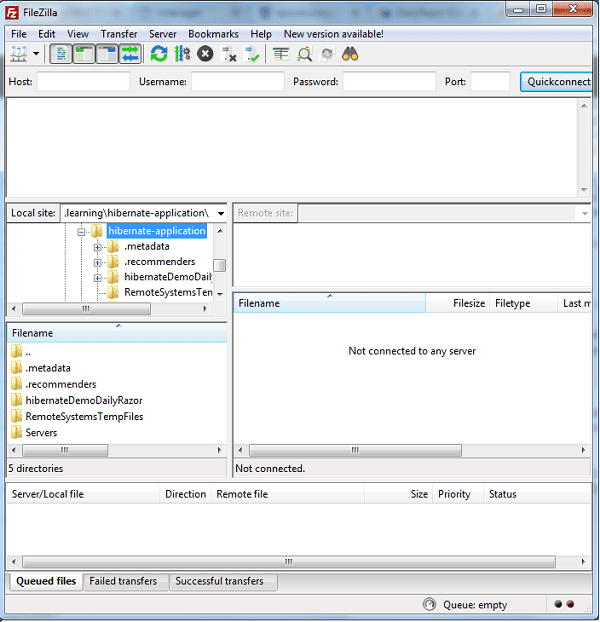Click the local file list horizontal scrollbar
Screen dimensions: 600x622
(65, 450)
